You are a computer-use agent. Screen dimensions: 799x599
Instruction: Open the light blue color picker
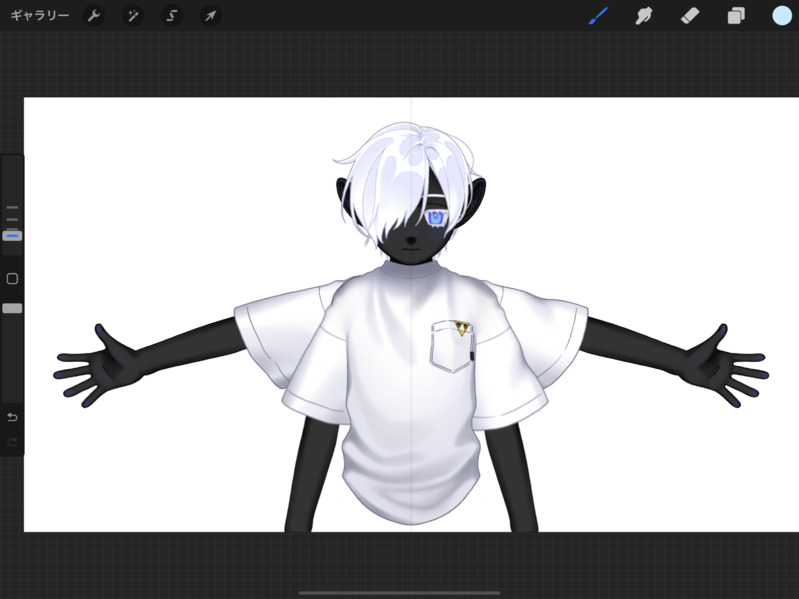pos(782,16)
